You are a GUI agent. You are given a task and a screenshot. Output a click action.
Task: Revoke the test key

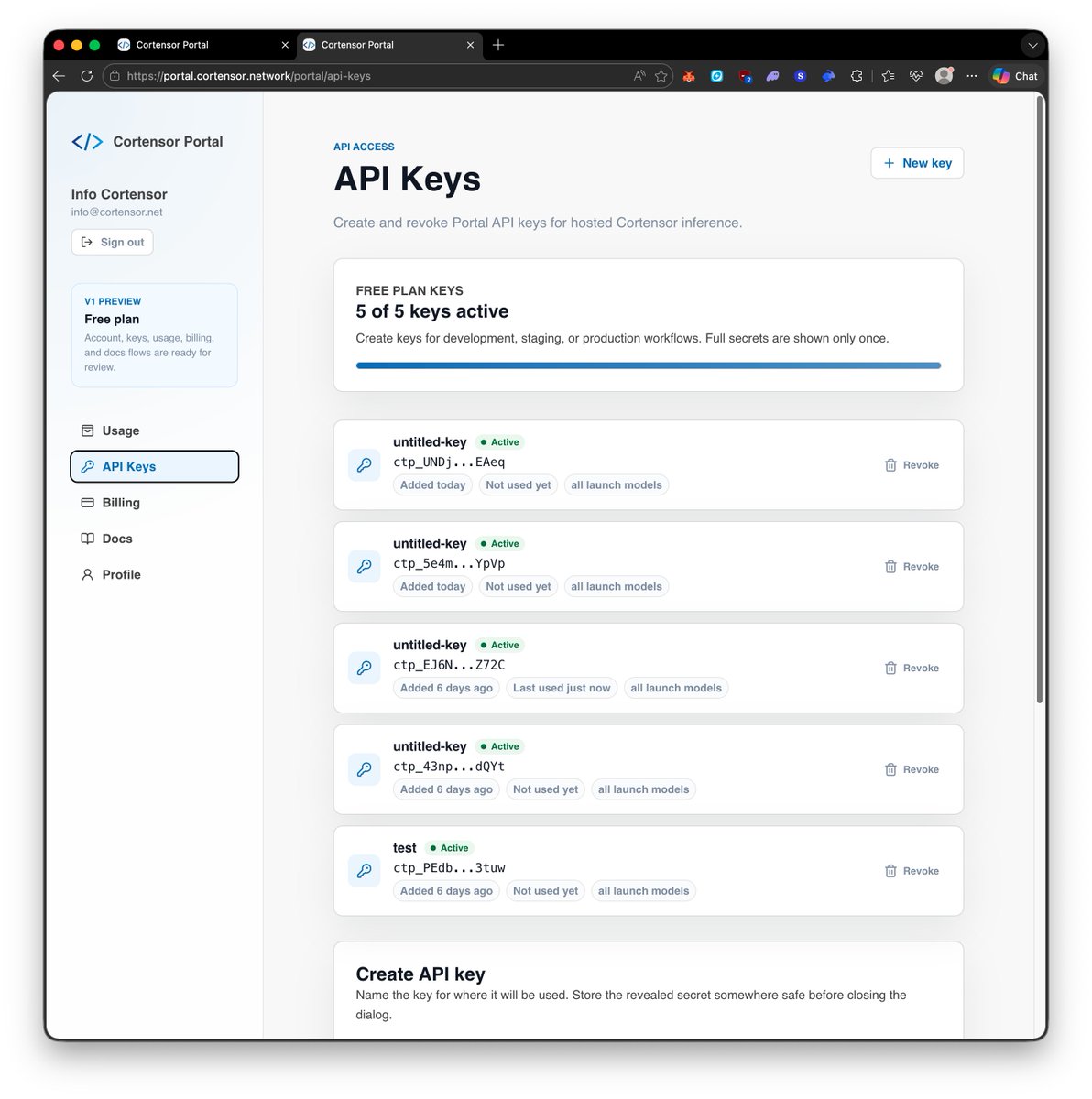[x=912, y=871]
